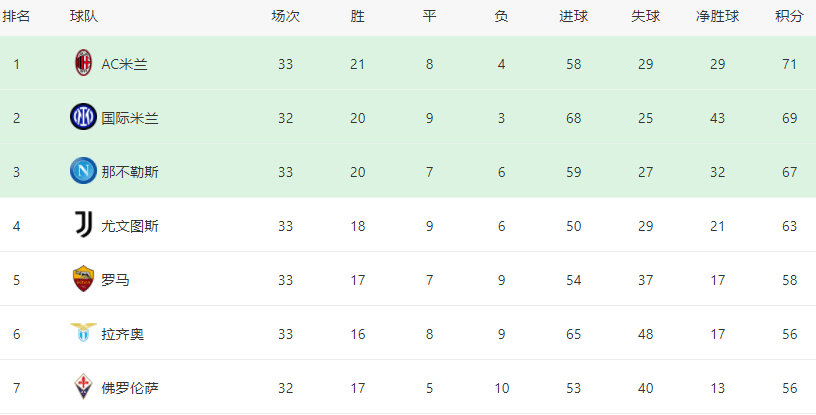Screen dimensions: 816x415
Task: Open the 拉齐奥 team name link
Action: [122, 334]
